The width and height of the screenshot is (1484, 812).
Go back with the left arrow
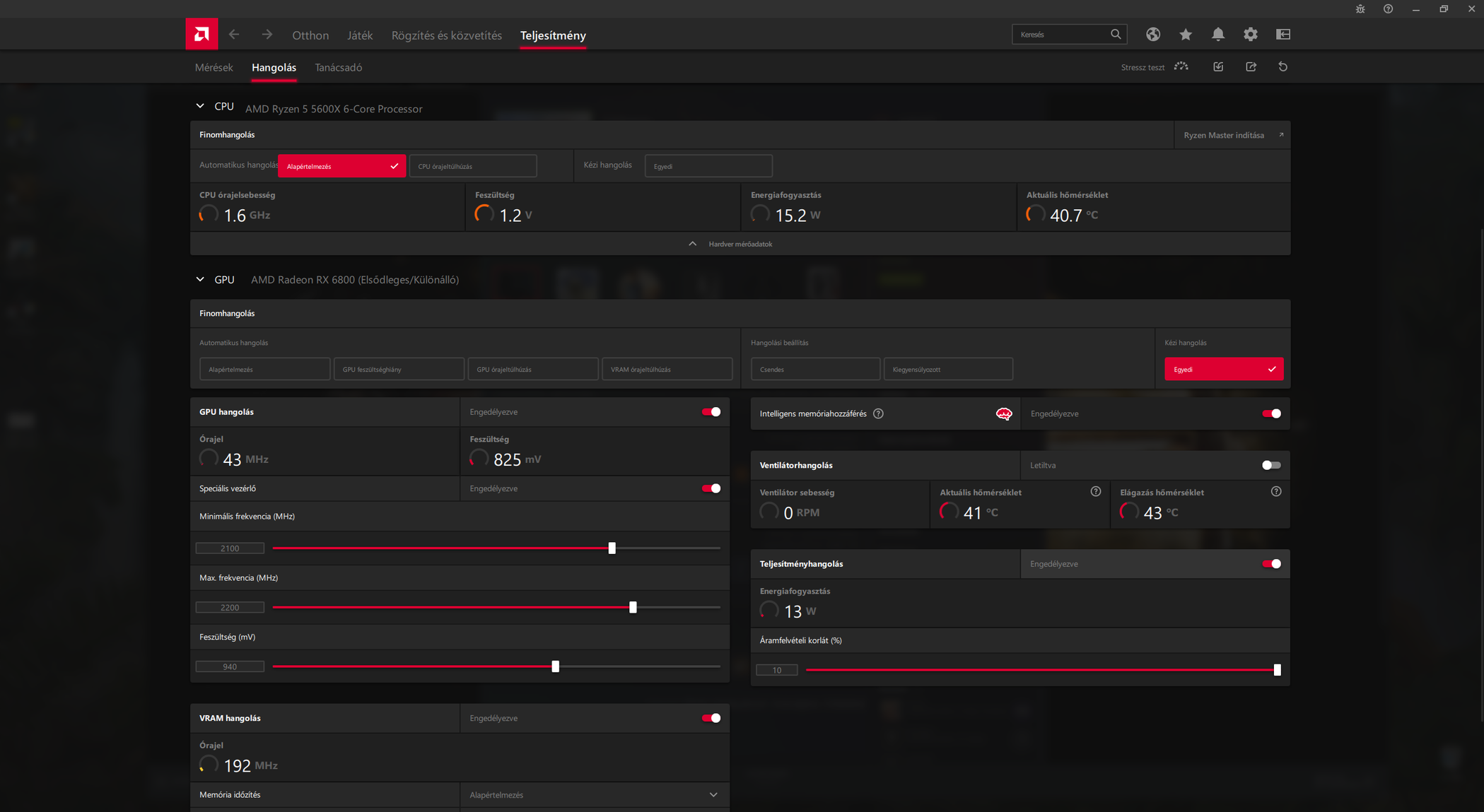234,34
